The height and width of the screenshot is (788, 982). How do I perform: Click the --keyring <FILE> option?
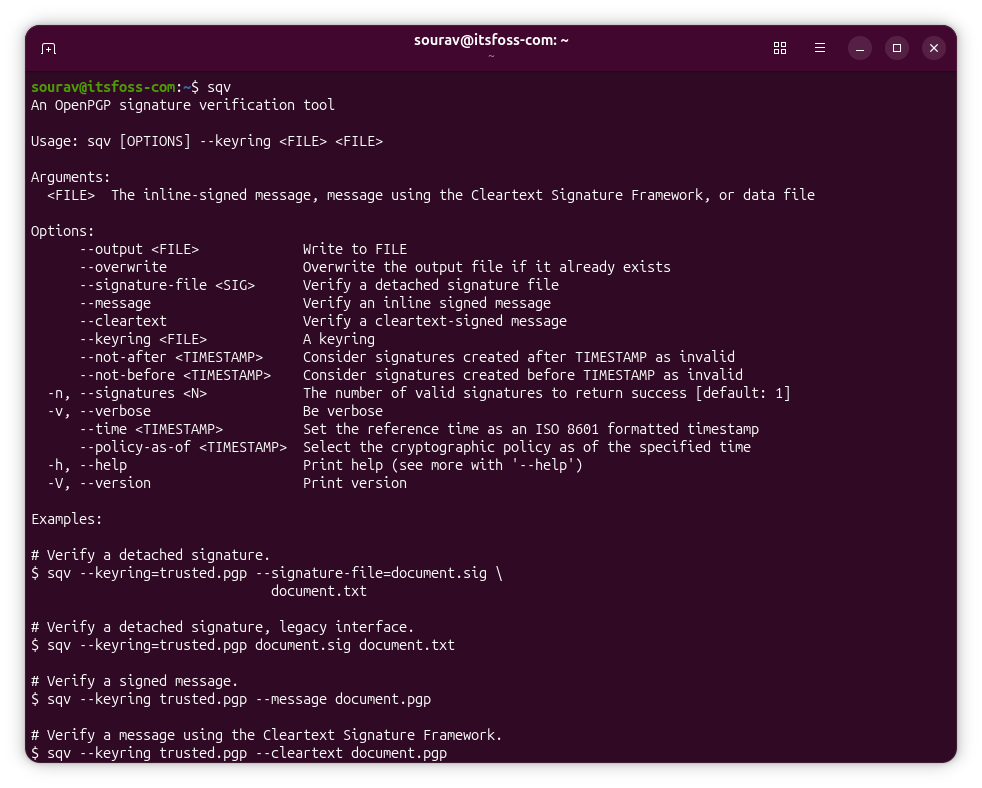(x=143, y=340)
